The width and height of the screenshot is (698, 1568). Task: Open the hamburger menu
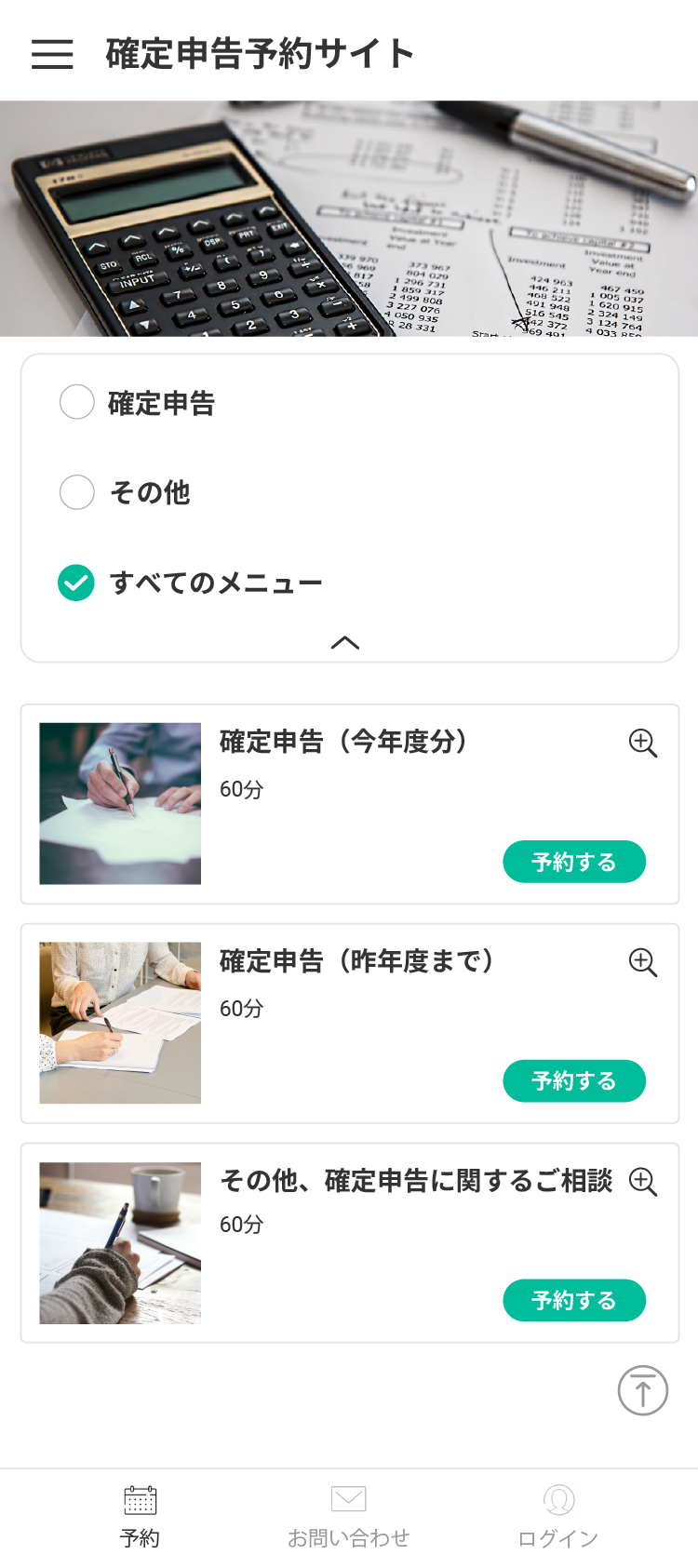pyautogui.click(x=52, y=54)
